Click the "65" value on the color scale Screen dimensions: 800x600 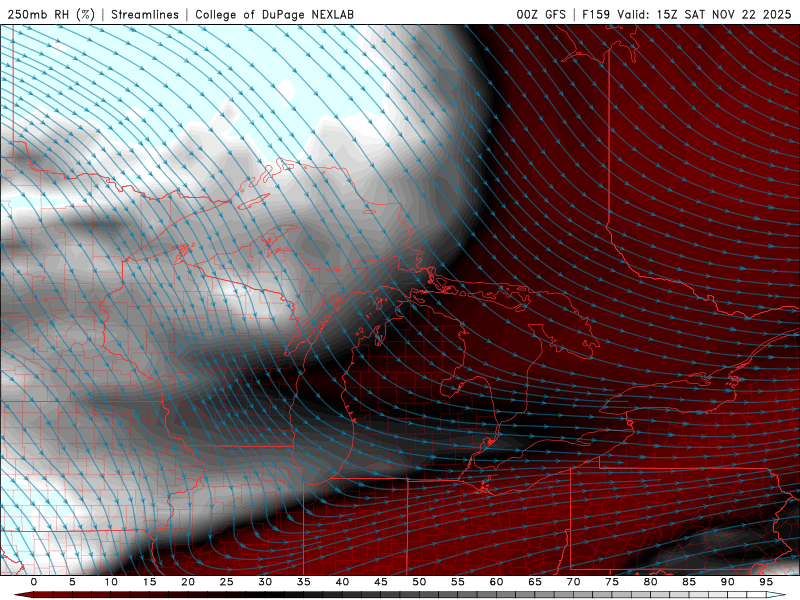point(535,582)
